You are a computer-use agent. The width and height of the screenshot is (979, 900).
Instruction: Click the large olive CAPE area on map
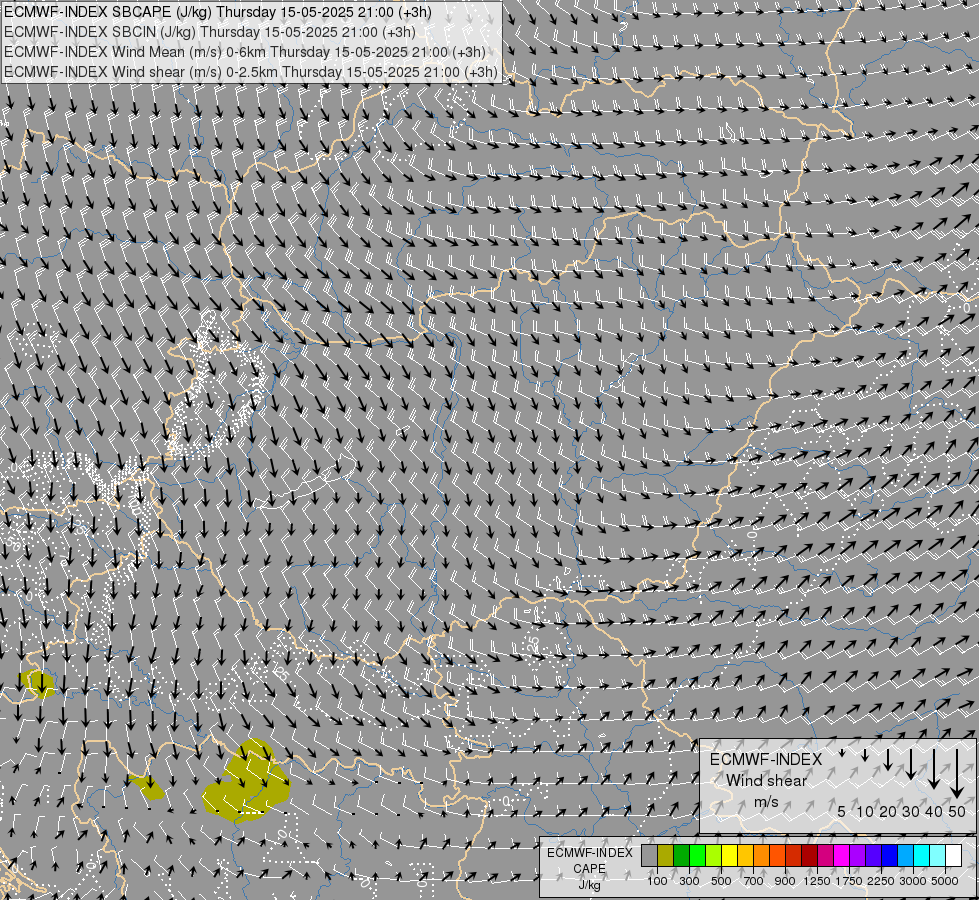point(247,784)
